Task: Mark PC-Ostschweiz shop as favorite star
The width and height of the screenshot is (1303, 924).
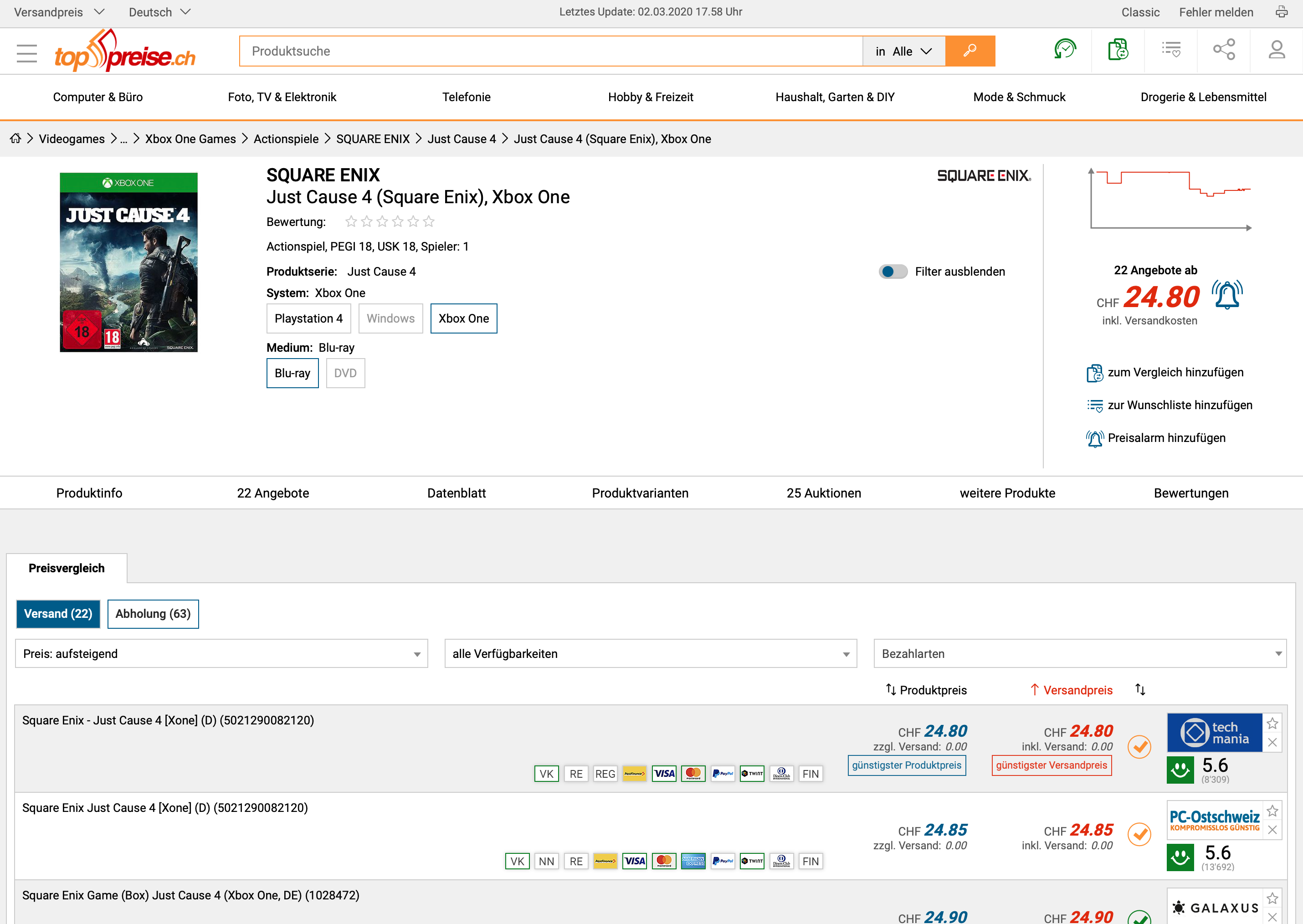Action: [x=1272, y=811]
